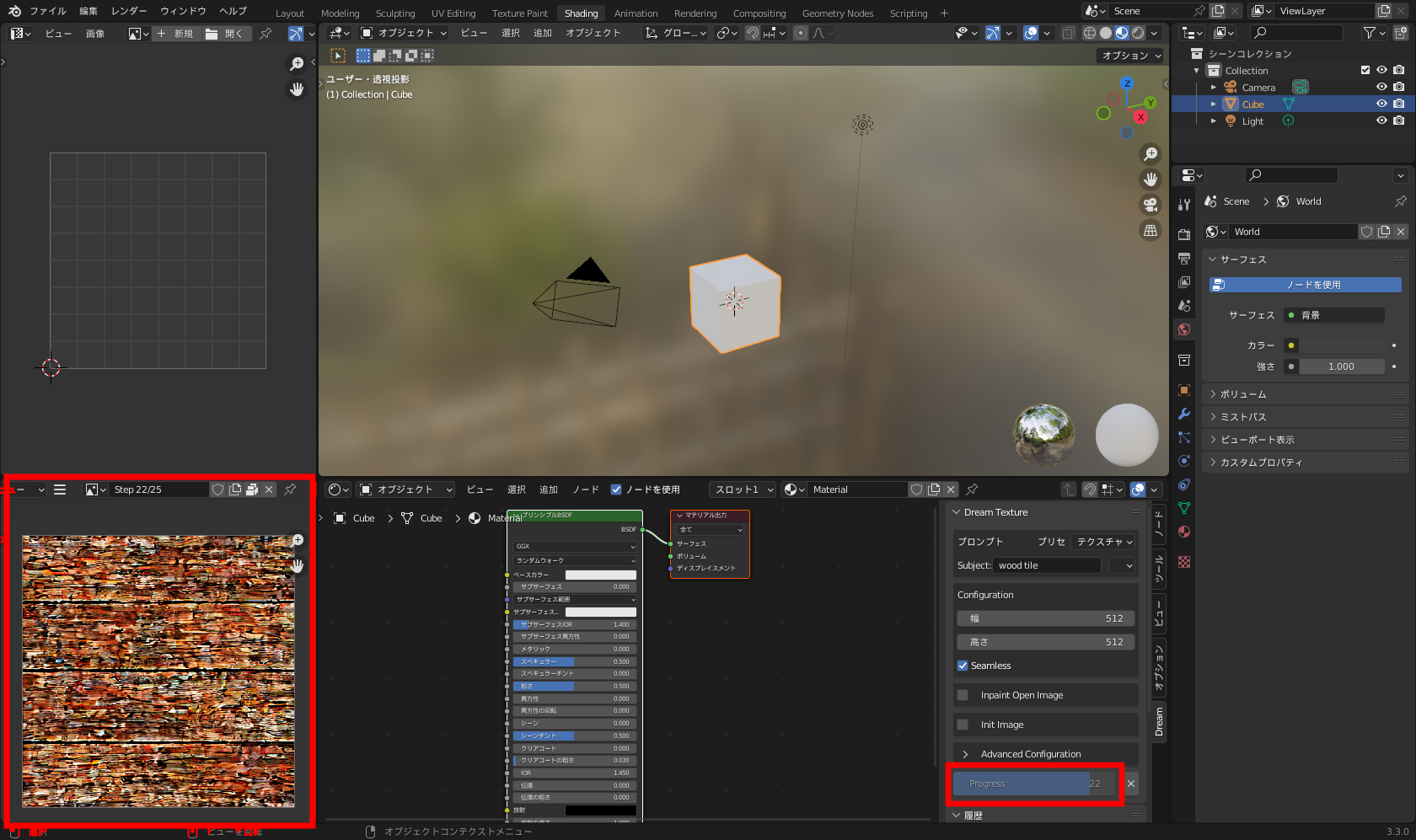1416x840 pixels.
Task: Open the Object Data (mesh) properties tab
Action: 1184,508
